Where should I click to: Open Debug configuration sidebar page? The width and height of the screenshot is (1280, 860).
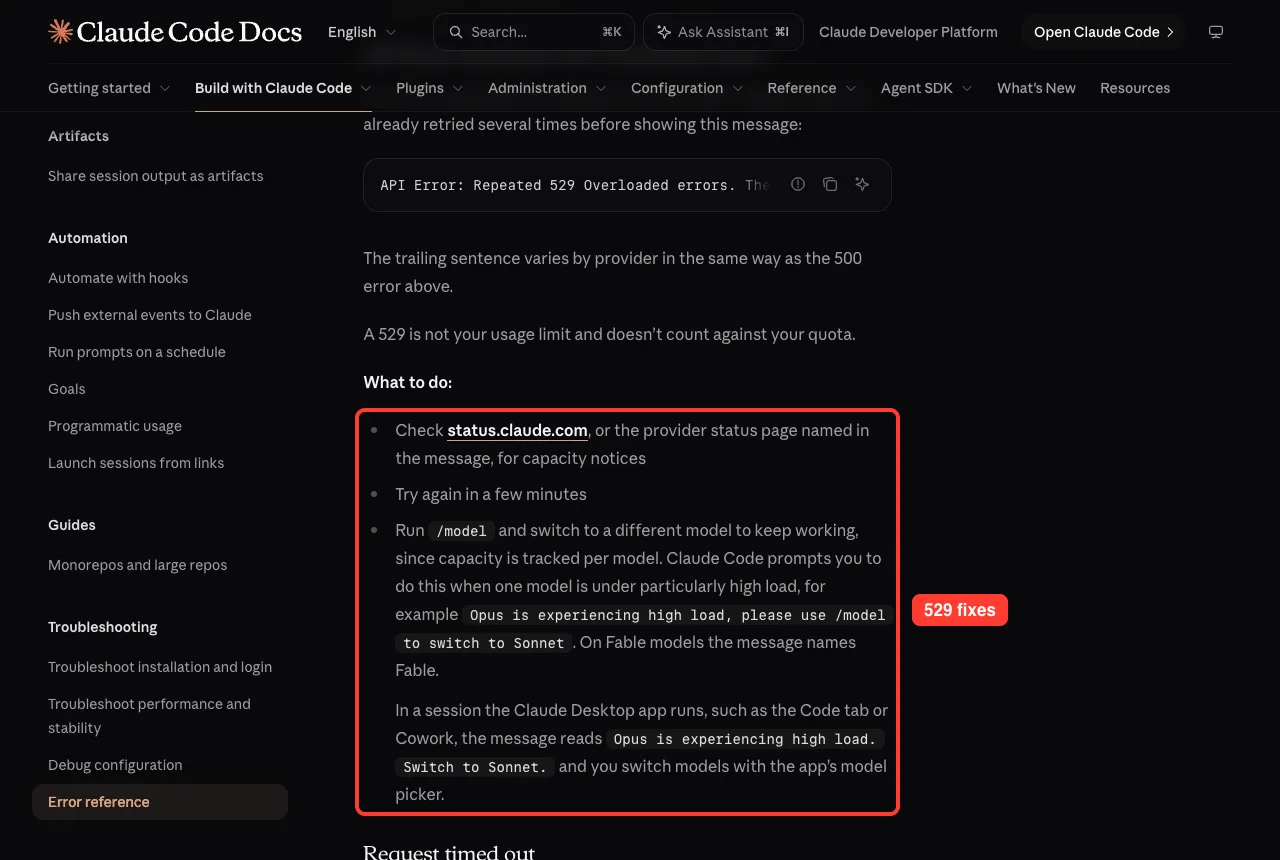point(115,765)
